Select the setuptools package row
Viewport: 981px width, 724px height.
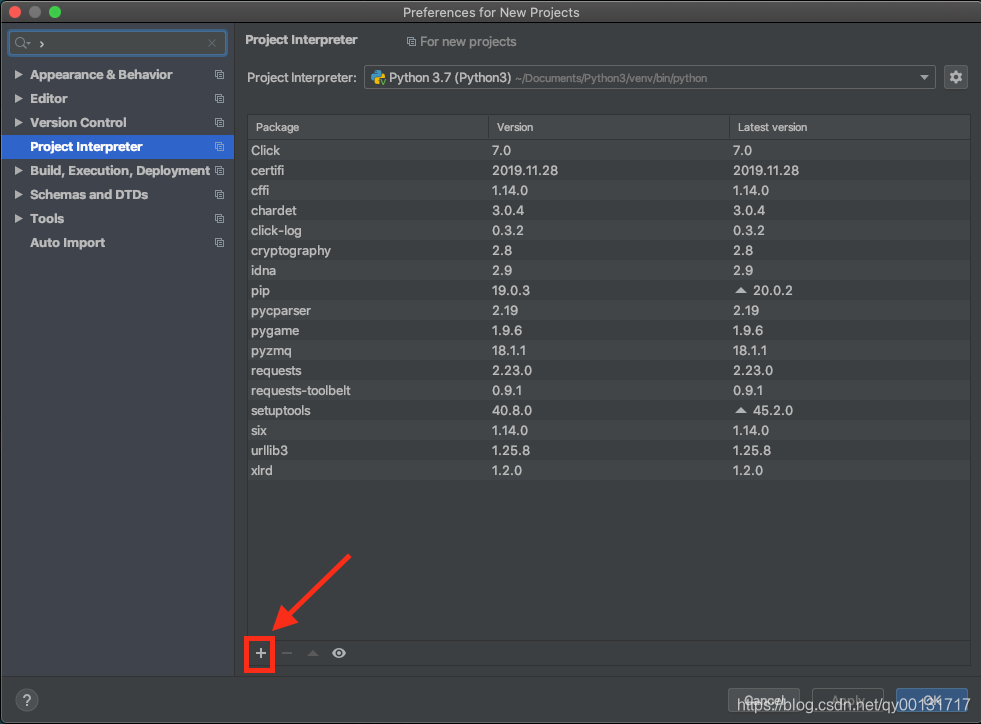pos(609,410)
